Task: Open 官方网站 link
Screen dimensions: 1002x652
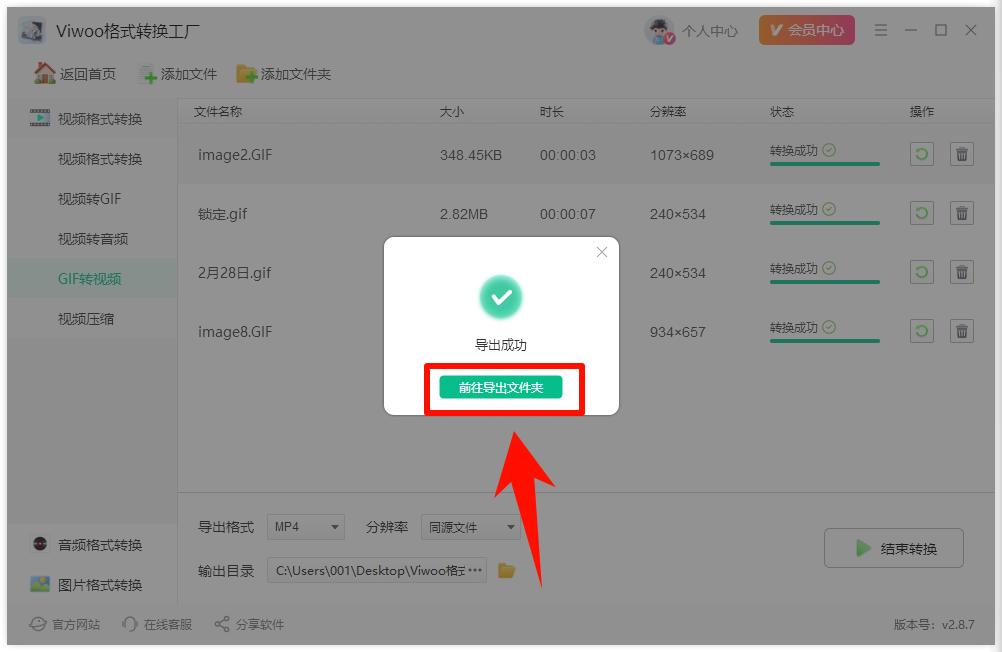Action: [x=65, y=625]
